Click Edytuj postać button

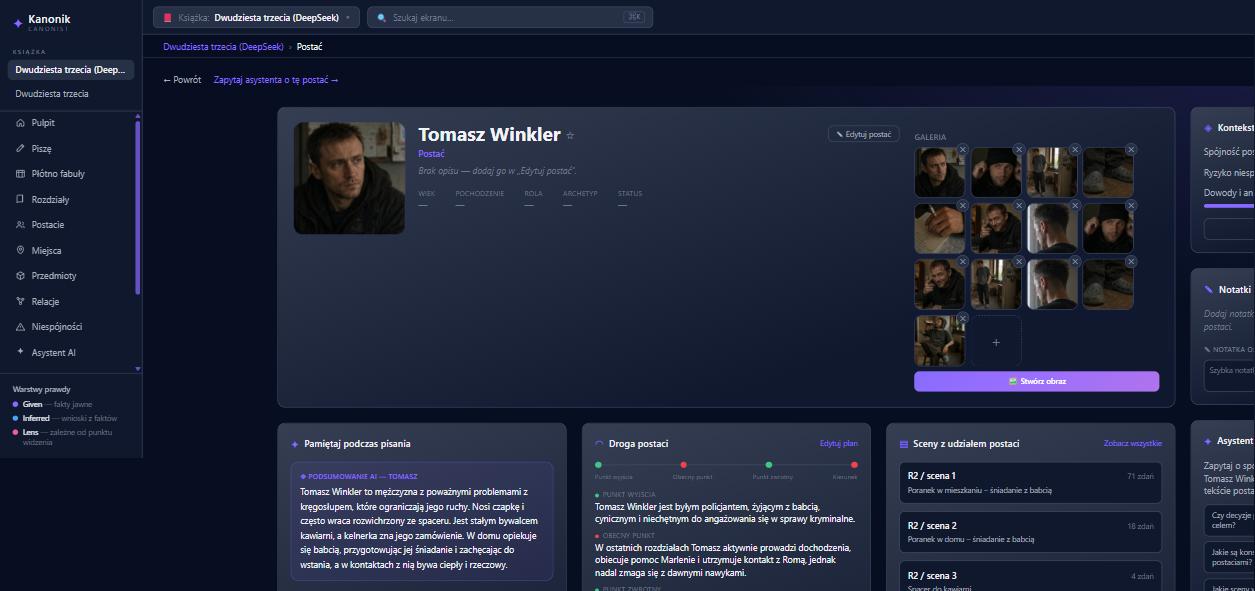coord(864,134)
